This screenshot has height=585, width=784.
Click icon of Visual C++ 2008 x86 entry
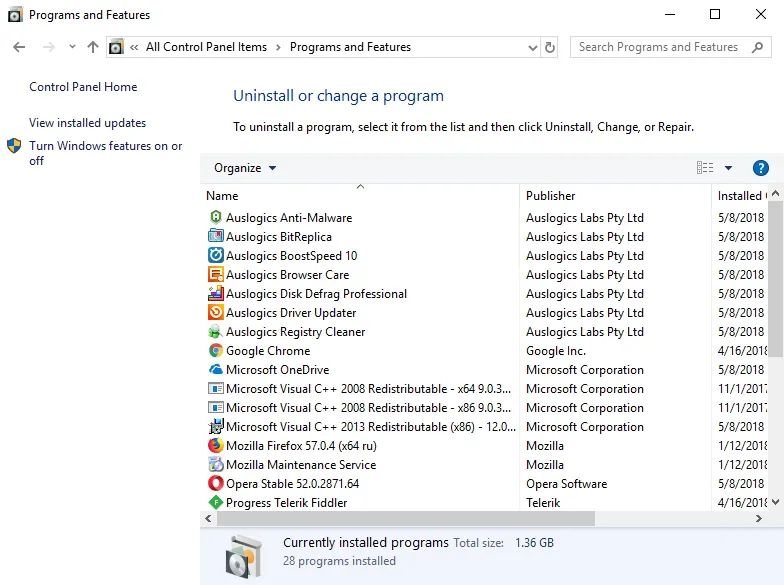tap(216, 407)
